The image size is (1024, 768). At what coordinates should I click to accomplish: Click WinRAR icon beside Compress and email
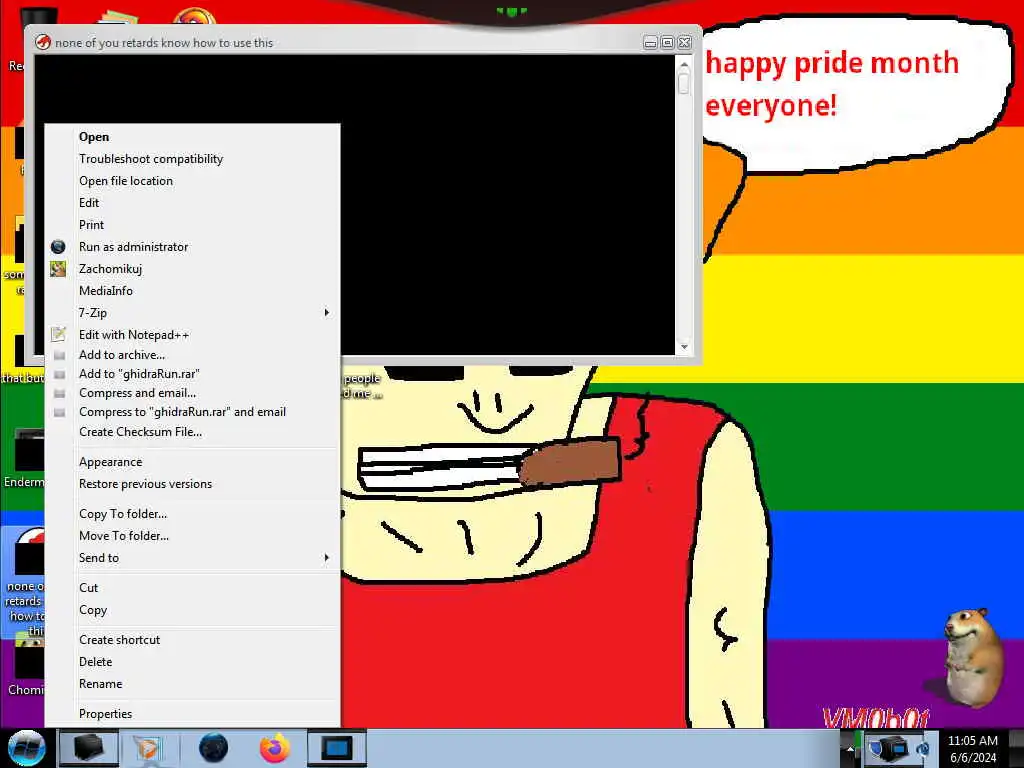point(59,393)
